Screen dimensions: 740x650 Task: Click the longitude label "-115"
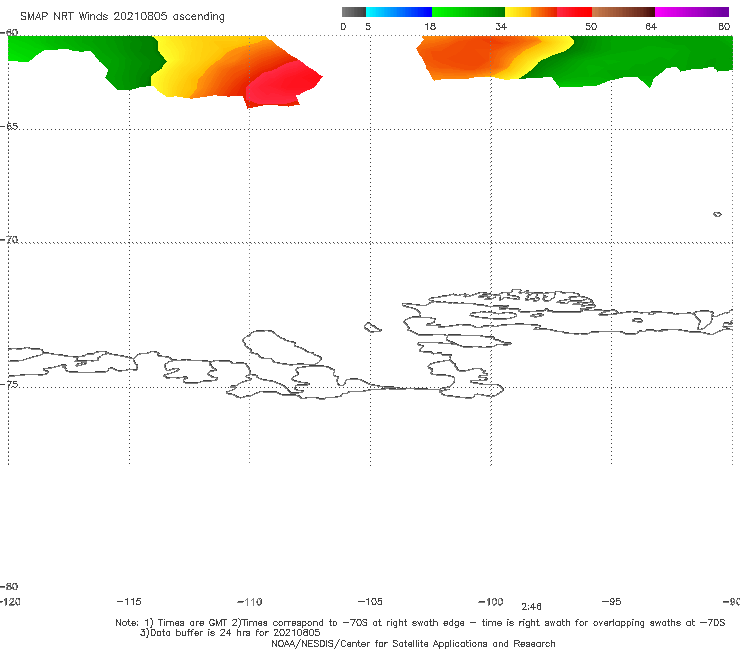point(129,602)
